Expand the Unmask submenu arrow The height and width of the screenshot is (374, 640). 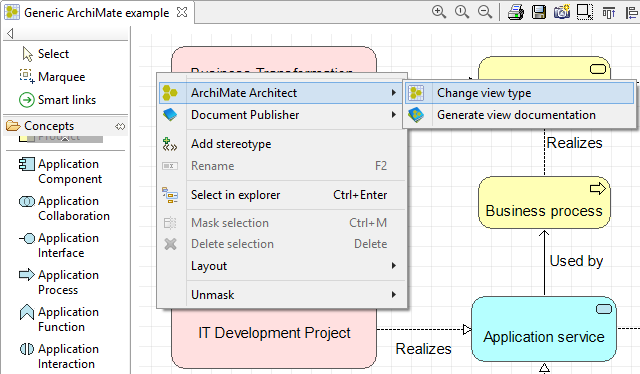[x=394, y=294]
